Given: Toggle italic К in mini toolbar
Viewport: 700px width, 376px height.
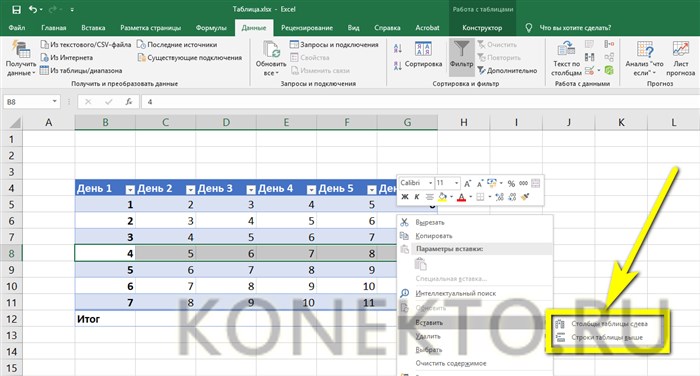Looking at the screenshot, I should point(417,197).
